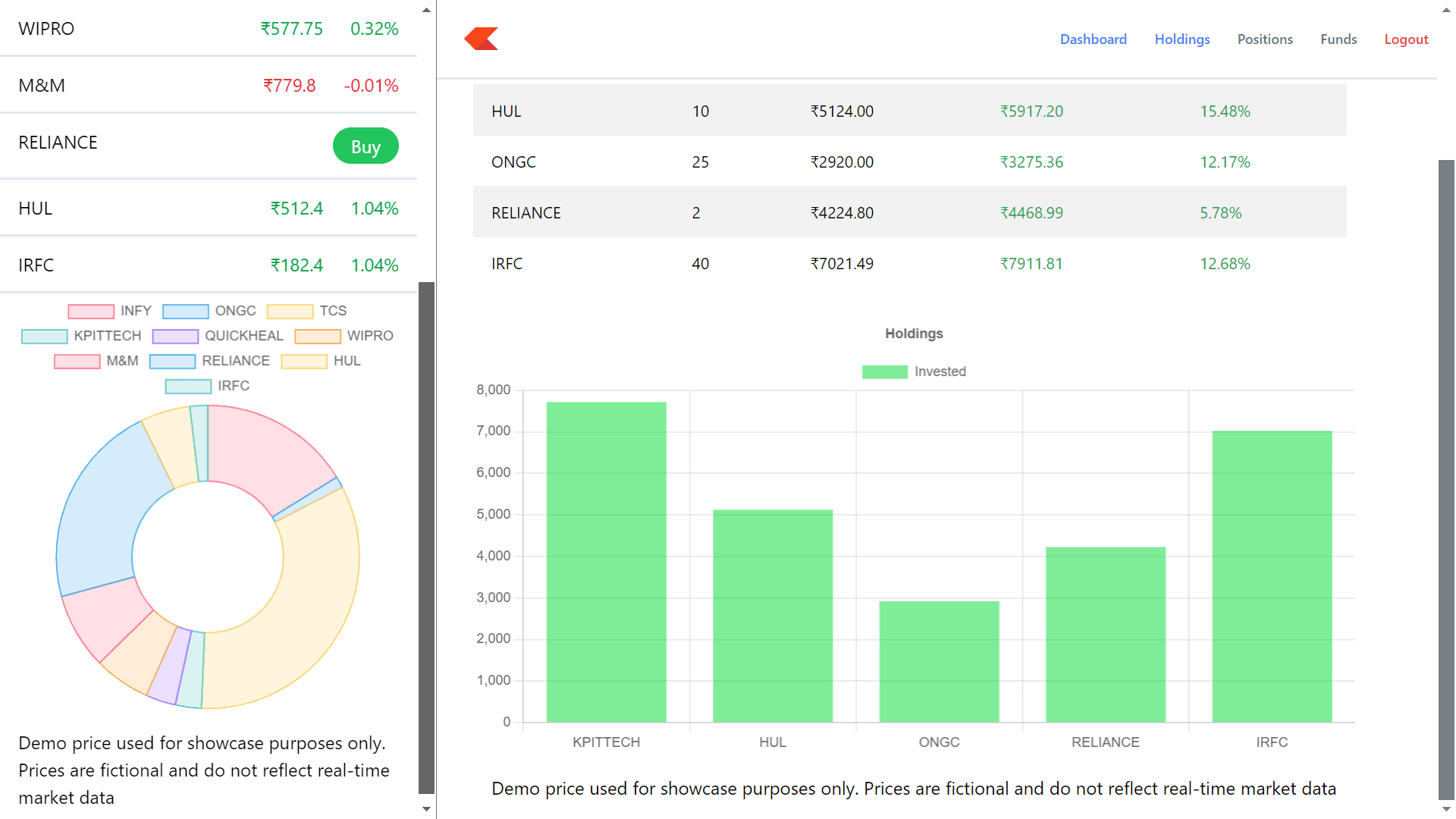Switch to the Dashboard tab
The height and width of the screenshot is (819, 1456).
[1094, 39]
